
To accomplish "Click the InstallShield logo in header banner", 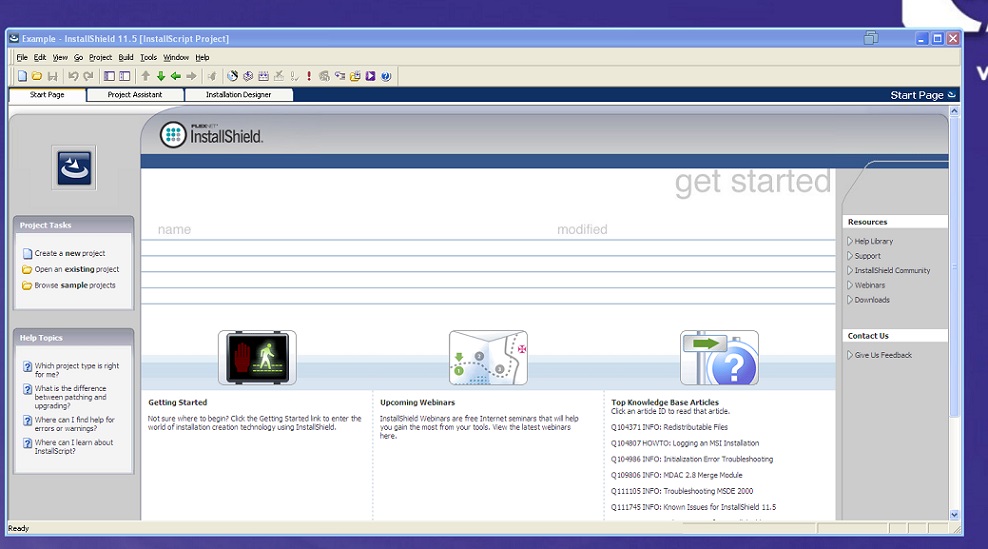I will point(211,135).
